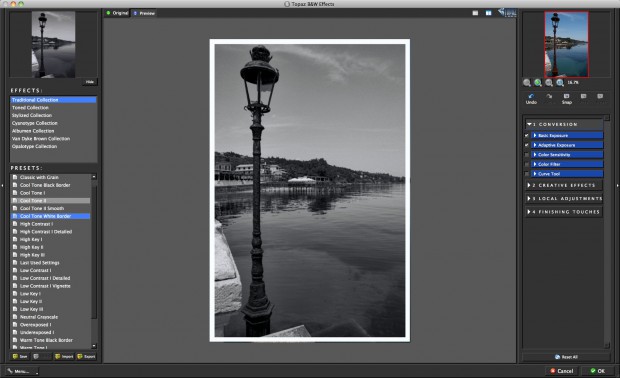Click presets list scrollbar up arrow

tap(94, 177)
